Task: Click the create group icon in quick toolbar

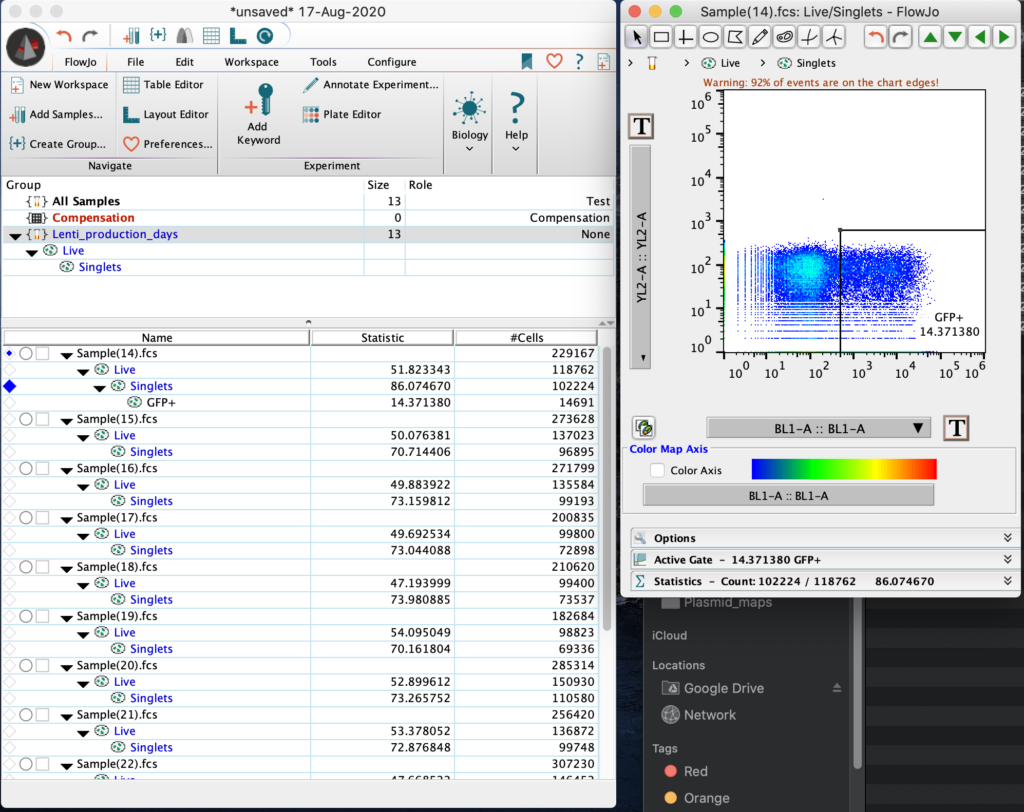Action: [158, 35]
